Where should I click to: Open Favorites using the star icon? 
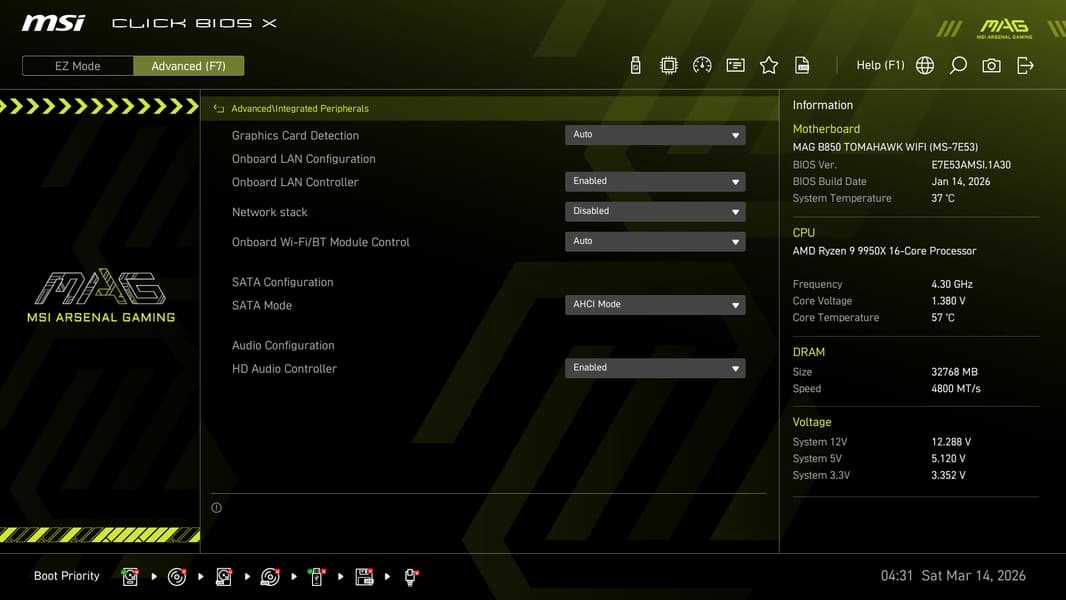(769, 65)
